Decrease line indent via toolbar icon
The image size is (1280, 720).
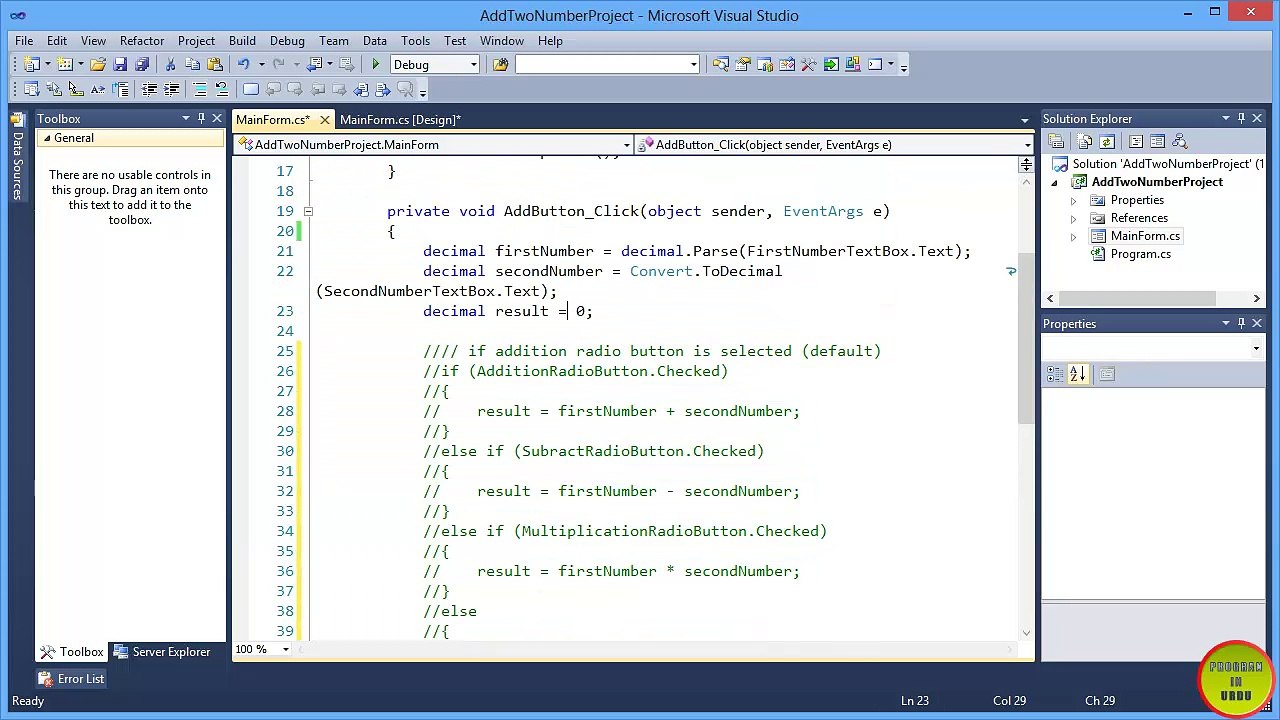(149, 89)
